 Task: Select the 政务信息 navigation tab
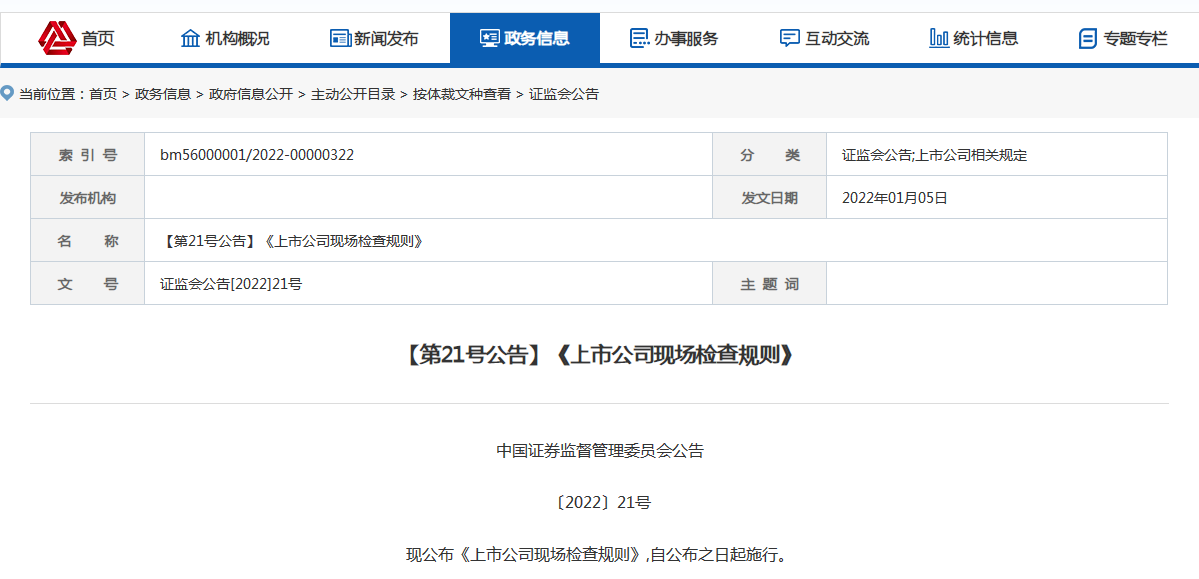[525, 38]
